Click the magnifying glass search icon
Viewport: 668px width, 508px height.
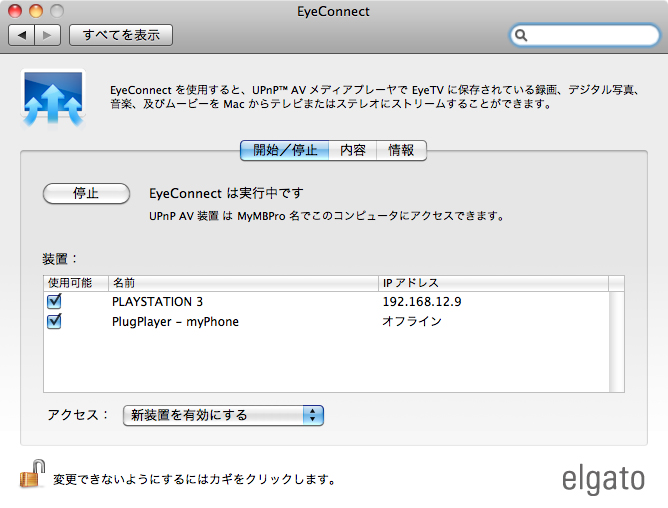click(x=521, y=35)
